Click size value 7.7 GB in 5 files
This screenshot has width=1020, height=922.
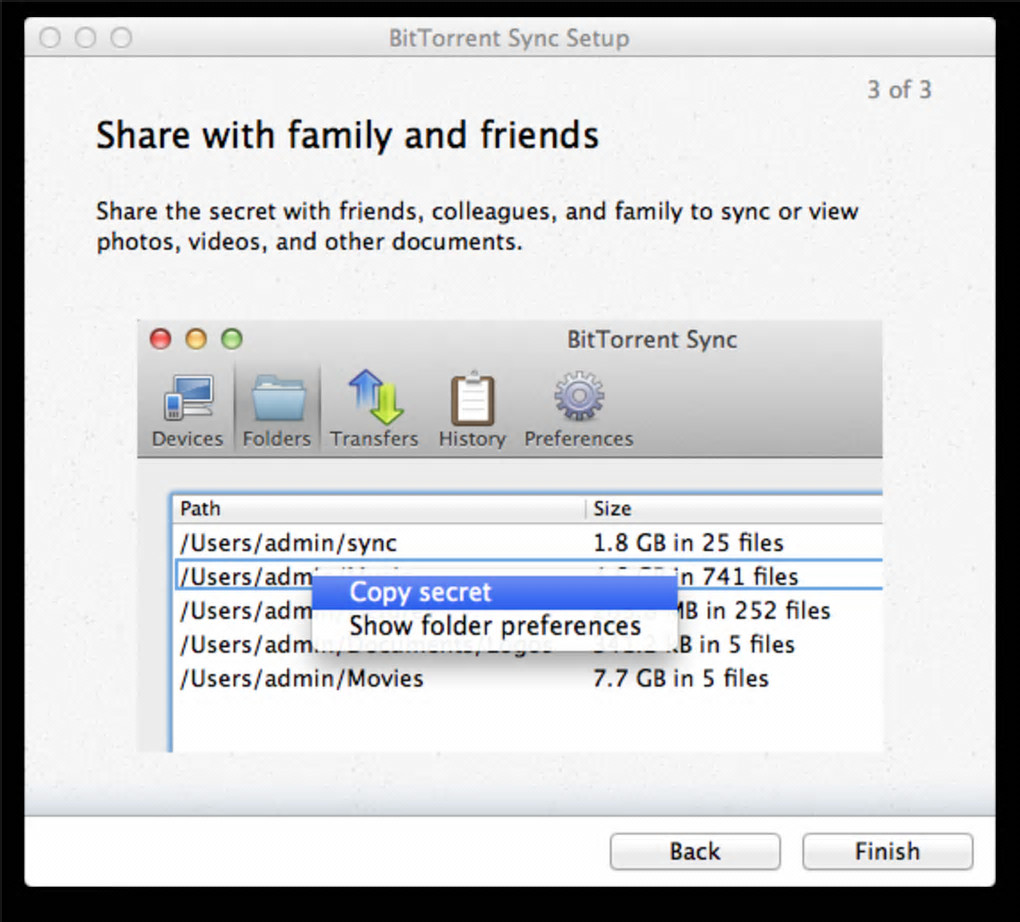click(680, 678)
